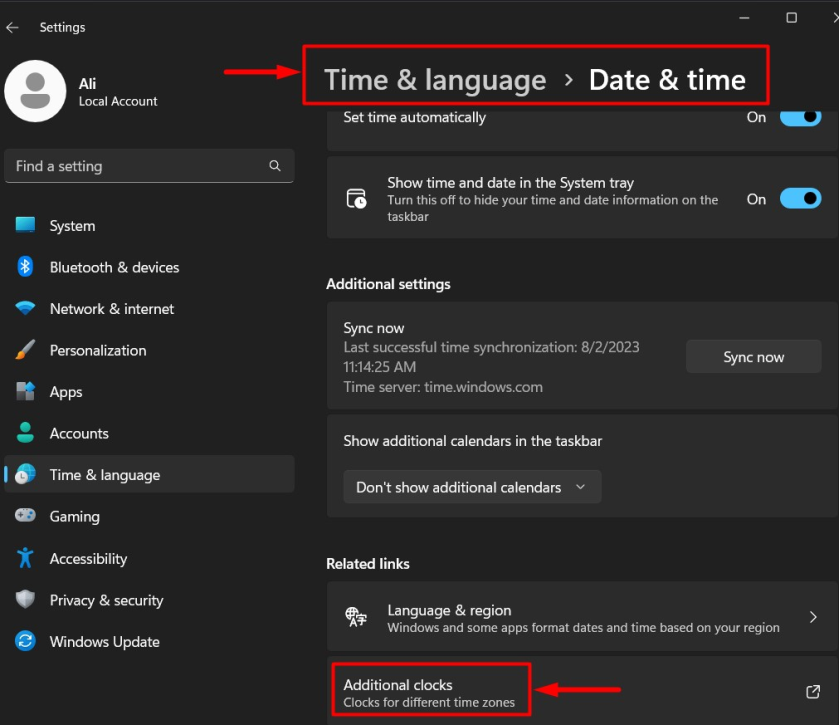This screenshot has height=725, width=839.
Task: Click the search magnifier icon
Action: (x=275, y=166)
